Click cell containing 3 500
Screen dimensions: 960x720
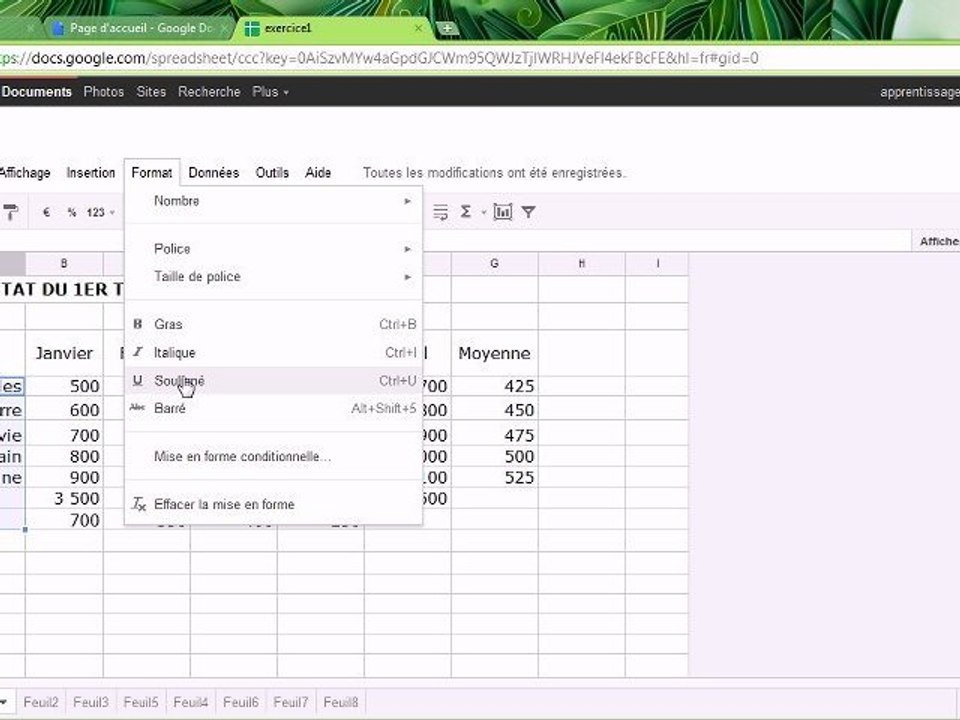(64, 498)
